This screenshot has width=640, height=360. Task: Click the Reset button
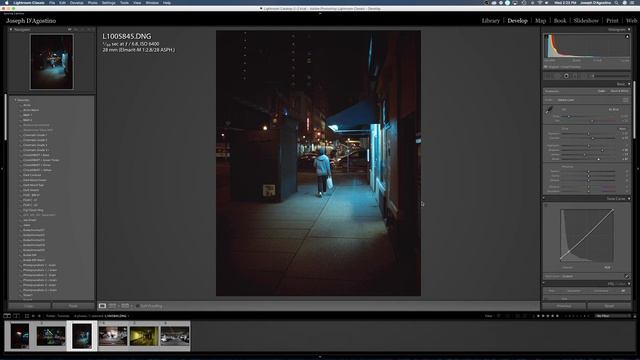(609, 306)
